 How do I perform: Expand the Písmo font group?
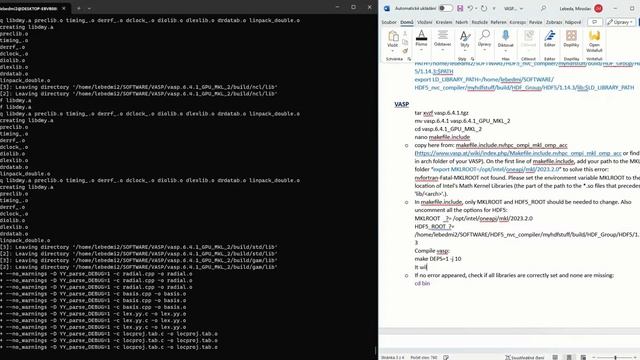point(421,41)
